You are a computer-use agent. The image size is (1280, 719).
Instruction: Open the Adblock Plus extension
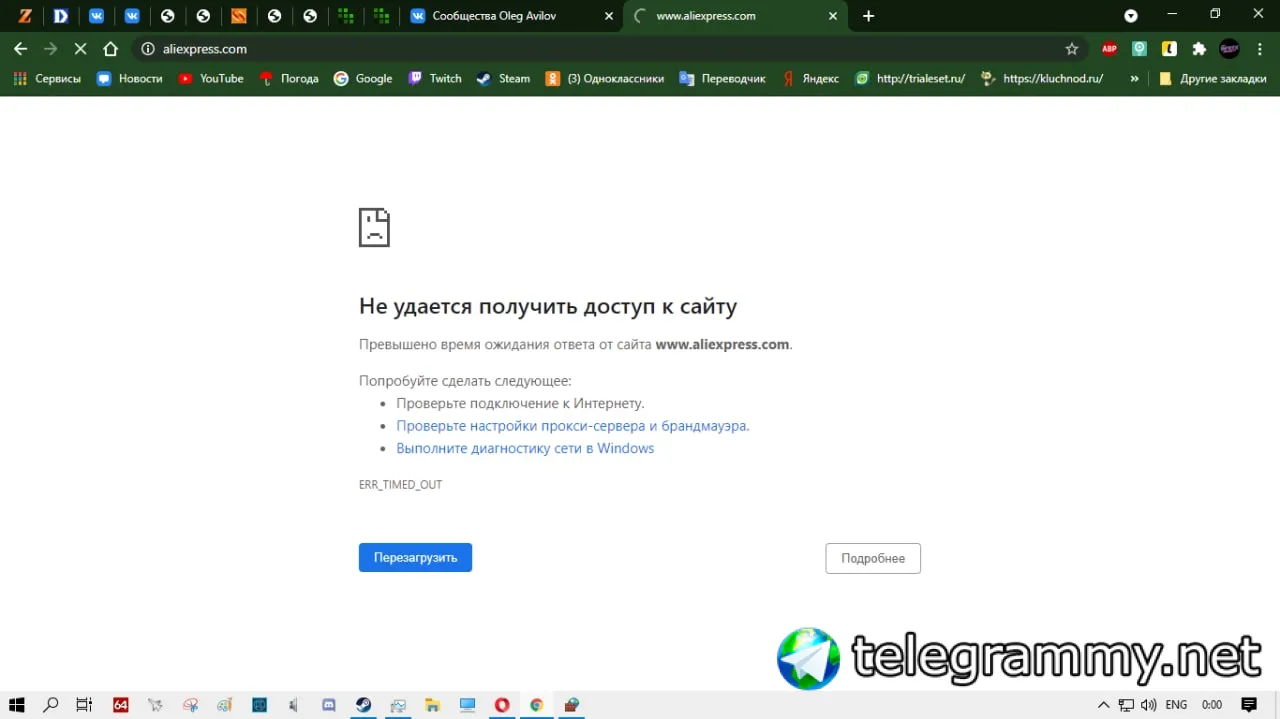1109,48
